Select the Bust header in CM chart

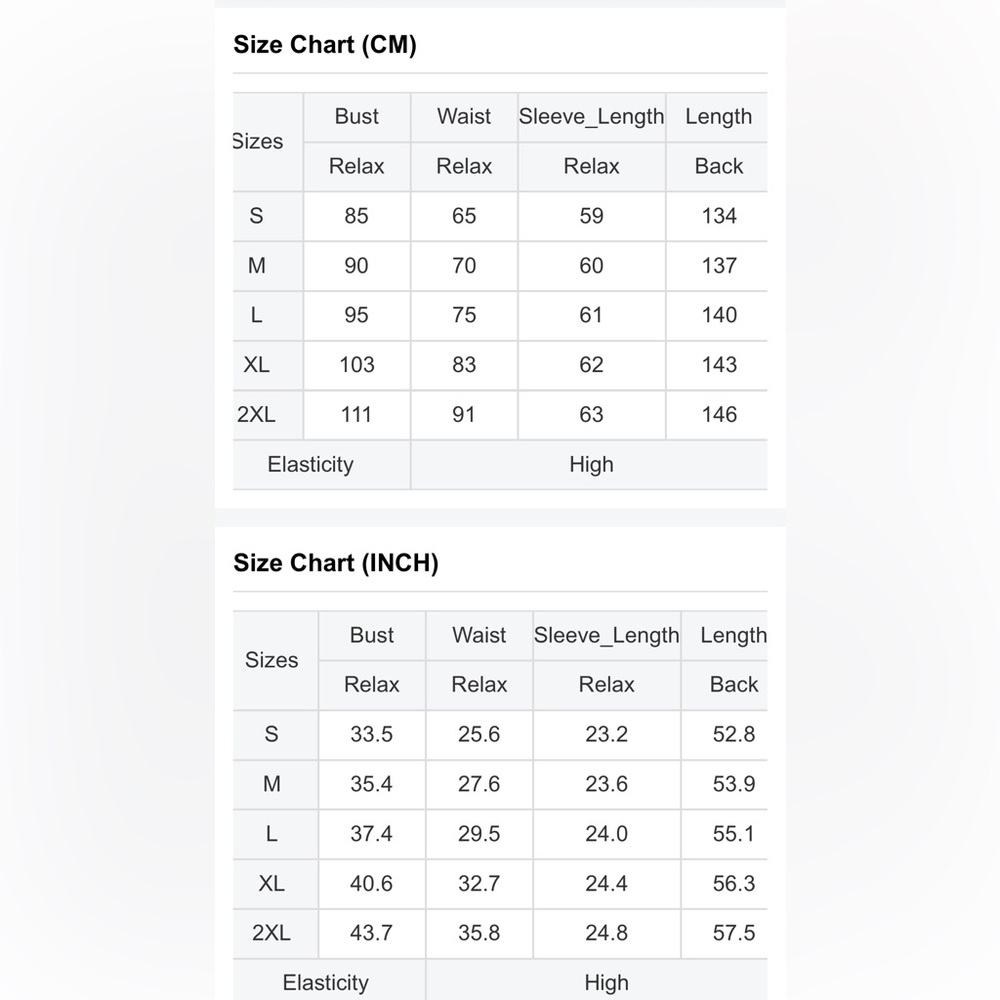click(x=357, y=117)
